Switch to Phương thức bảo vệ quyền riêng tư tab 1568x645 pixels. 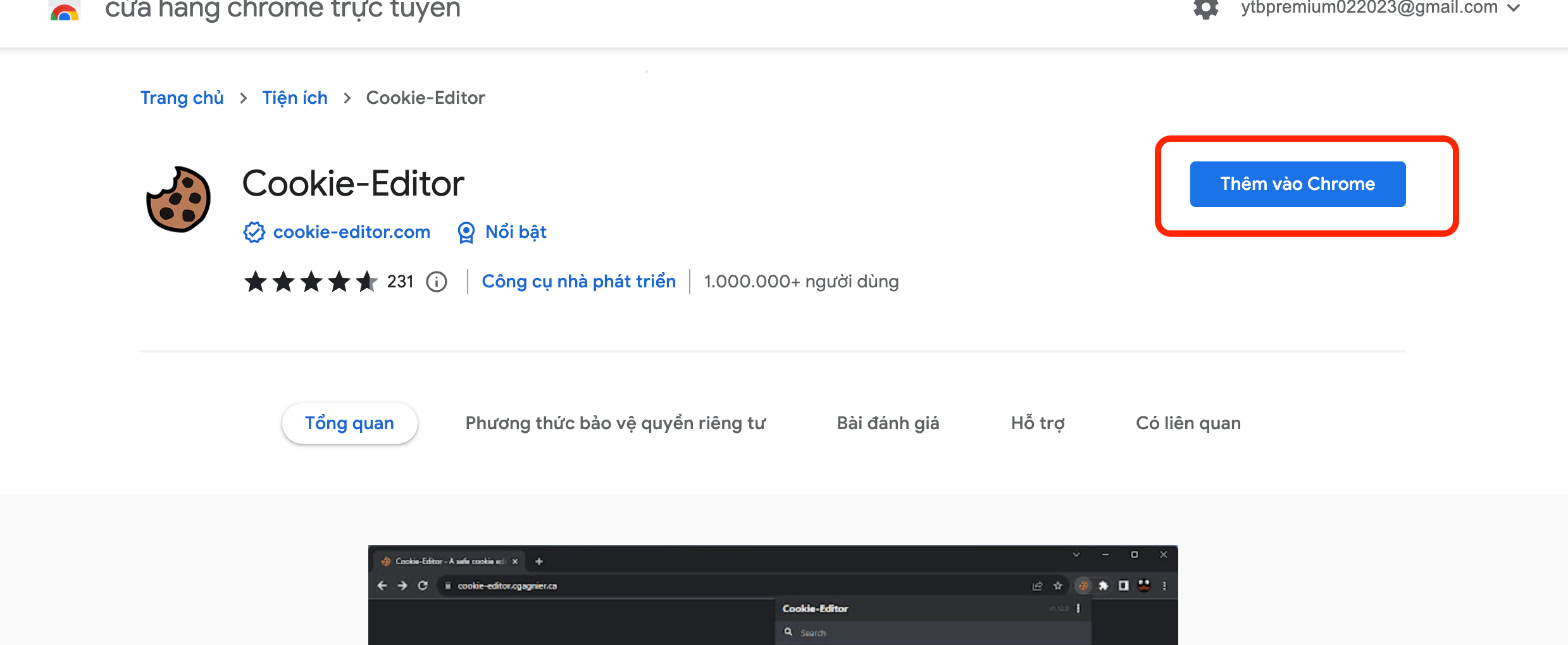615,423
